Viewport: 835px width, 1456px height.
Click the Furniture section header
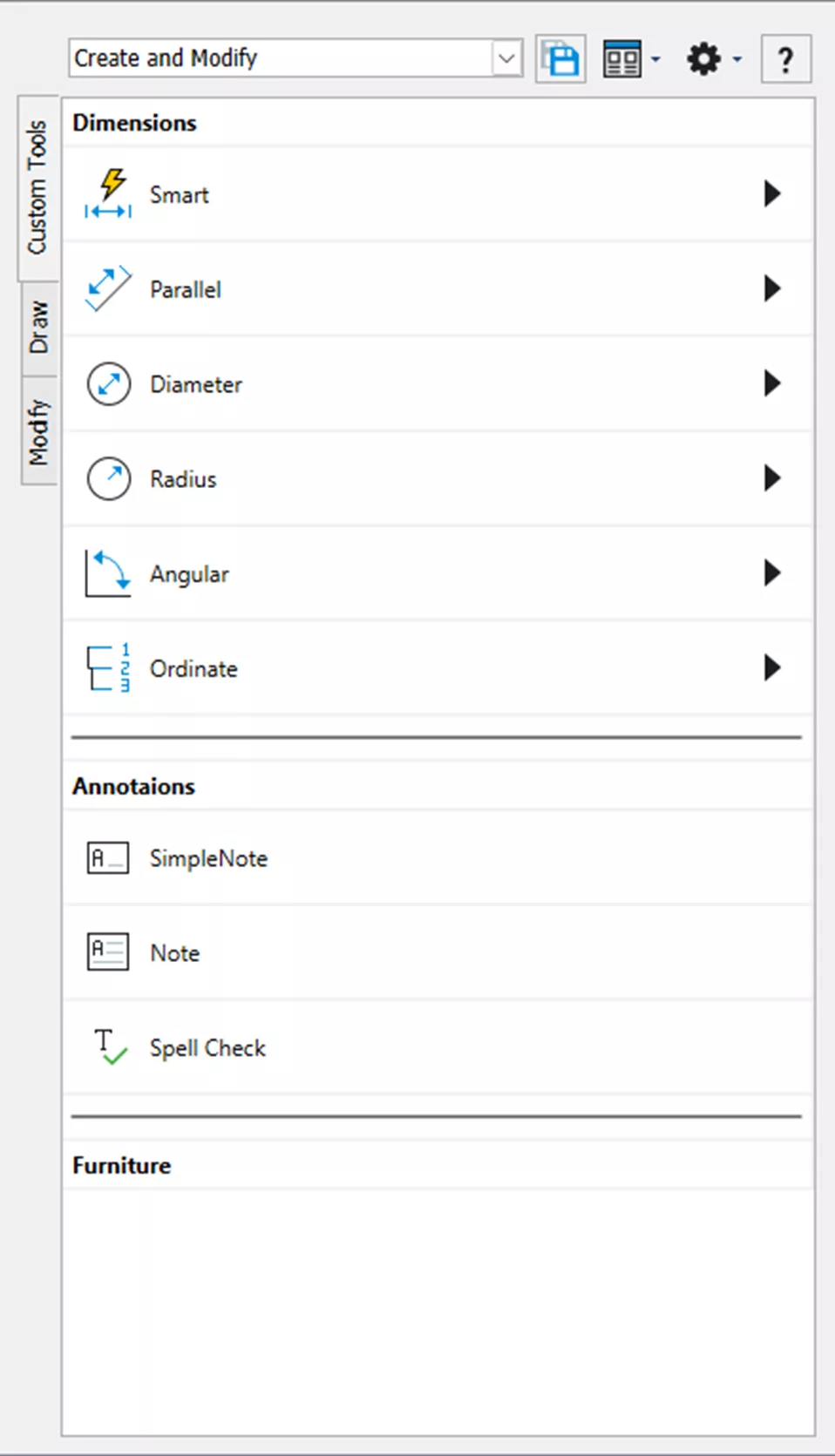point(122,1166)
